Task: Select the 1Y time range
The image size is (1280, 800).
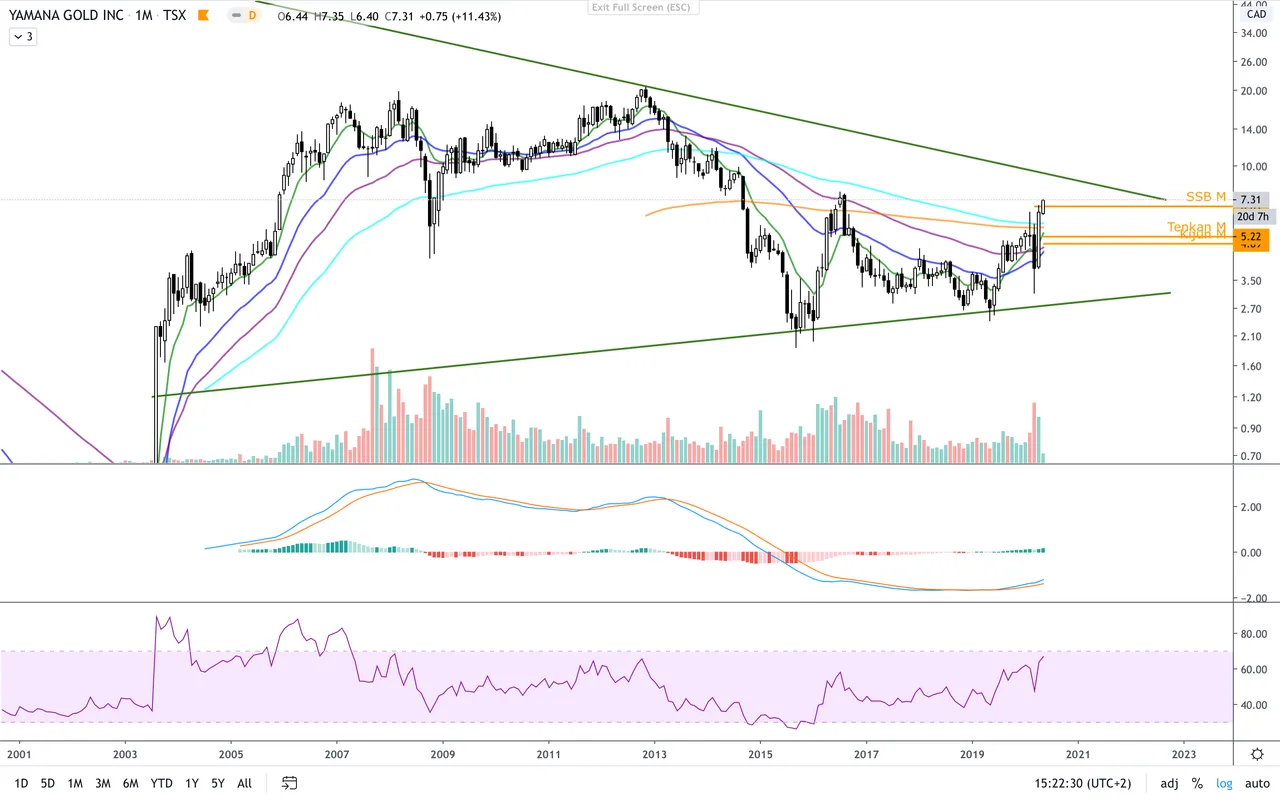Action: 191,783
